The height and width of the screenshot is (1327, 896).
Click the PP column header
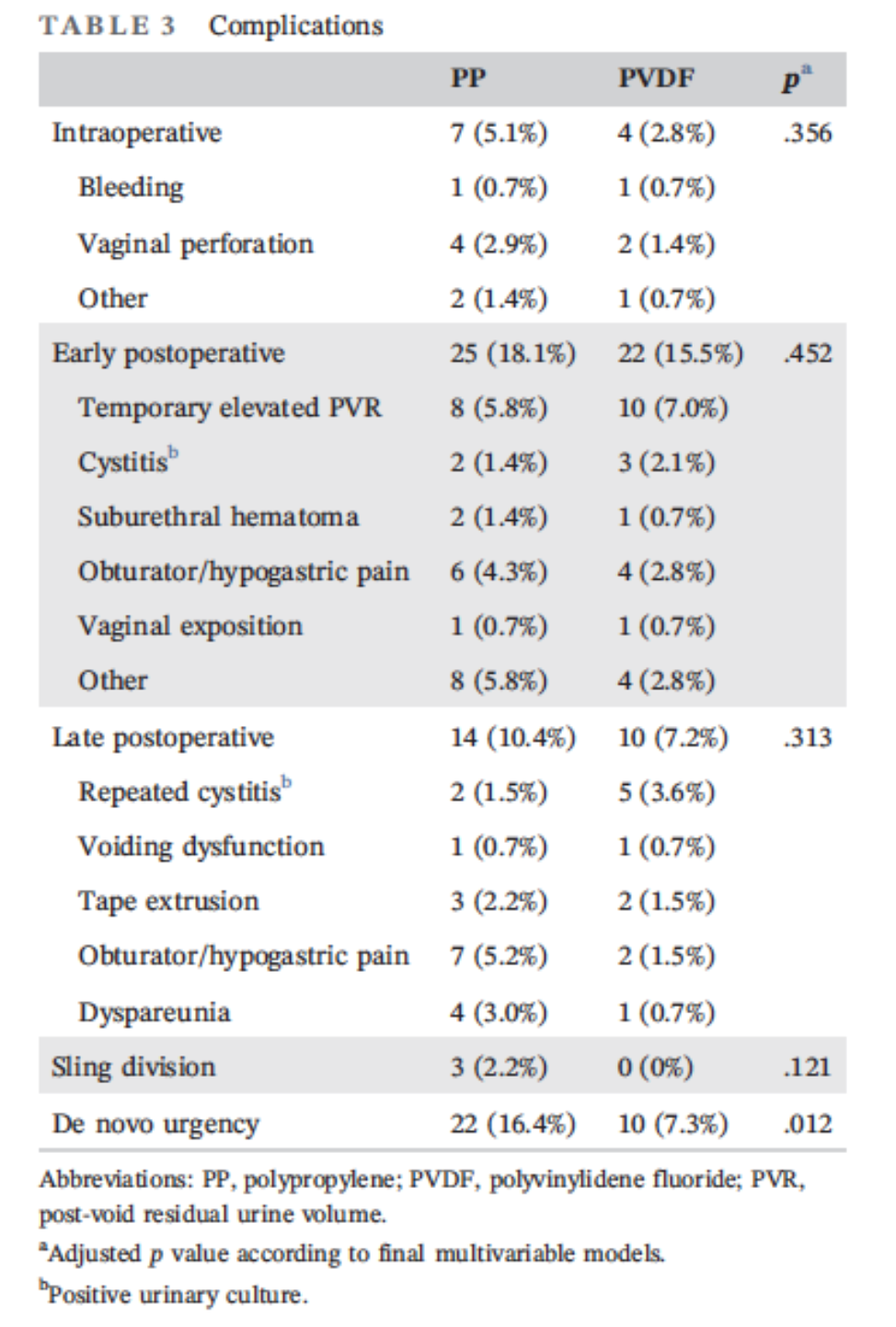pyautogui.click(x=467, y=79)
